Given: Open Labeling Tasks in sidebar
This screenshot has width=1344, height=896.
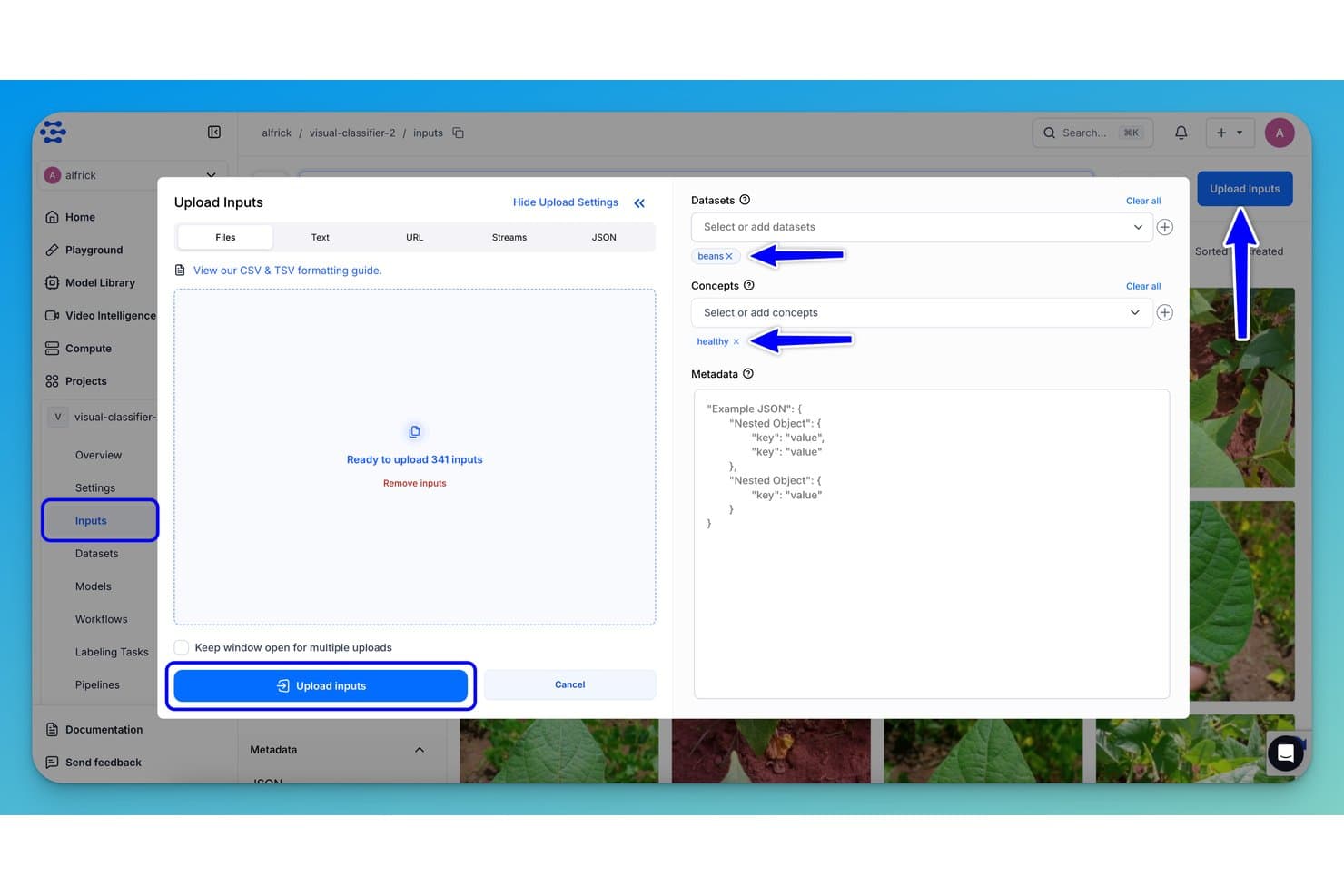Looking at the screenshot, I should click(112, 652).
